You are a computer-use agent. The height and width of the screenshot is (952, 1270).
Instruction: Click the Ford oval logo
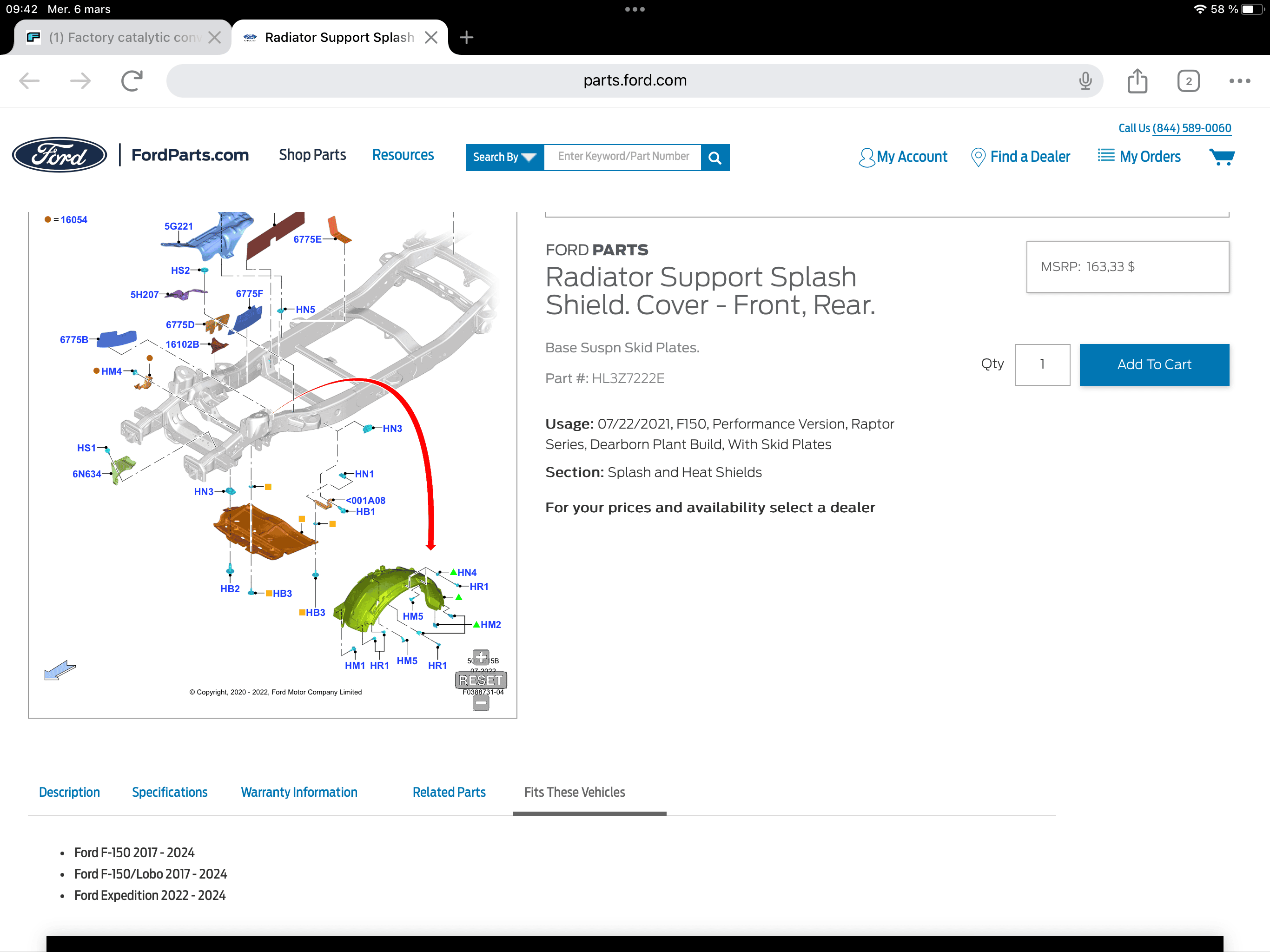60,155
